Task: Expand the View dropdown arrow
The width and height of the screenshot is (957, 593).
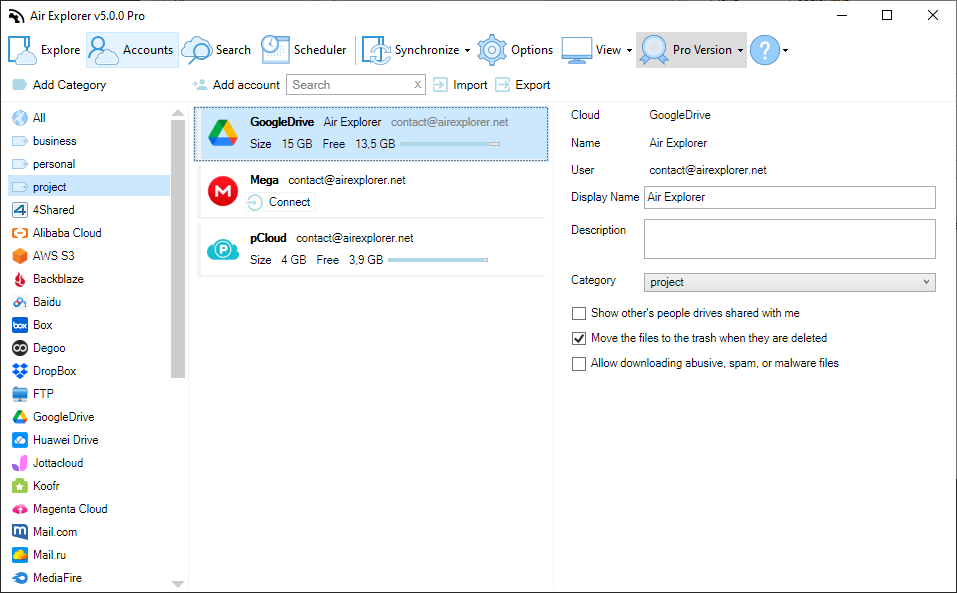Action: click(629, 51)
